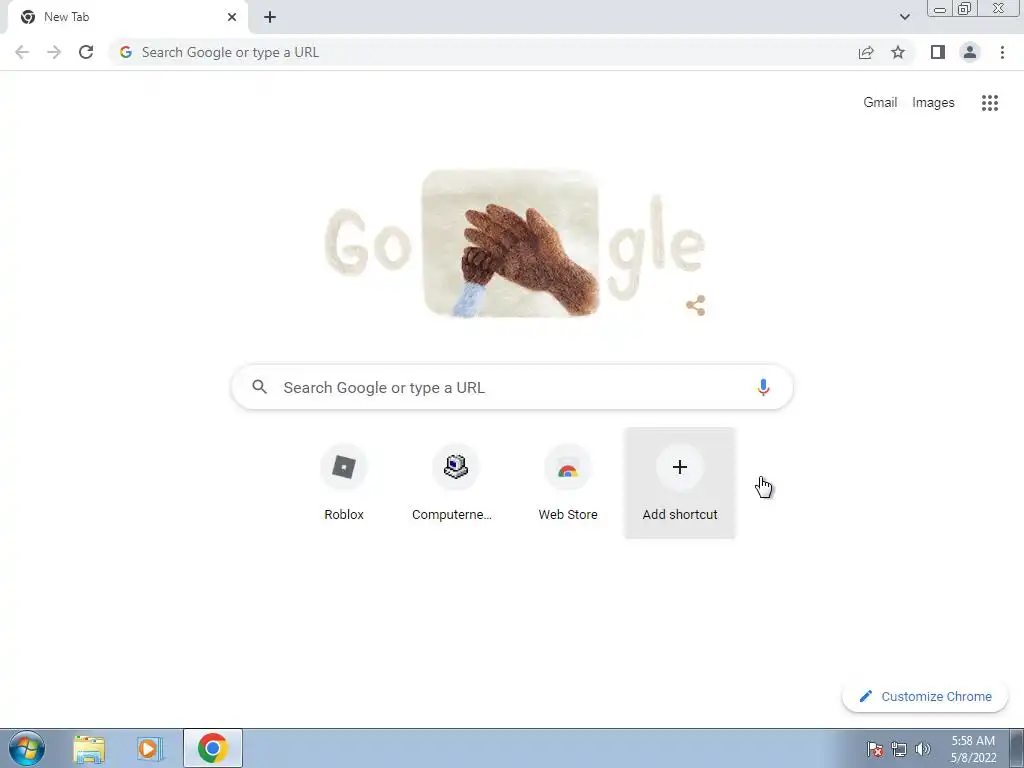Expand the tab search dropdown arrow

click(904, 18)
